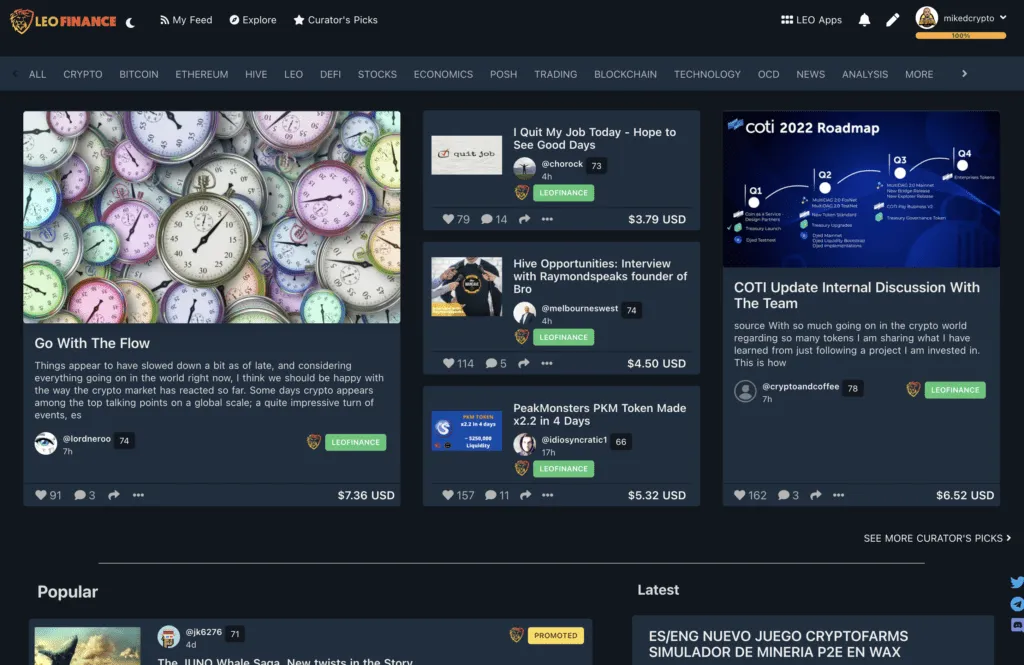Open comments on I Quit My Job post
This screenshot has width=1024, height=665.
[x=487, y=219]
